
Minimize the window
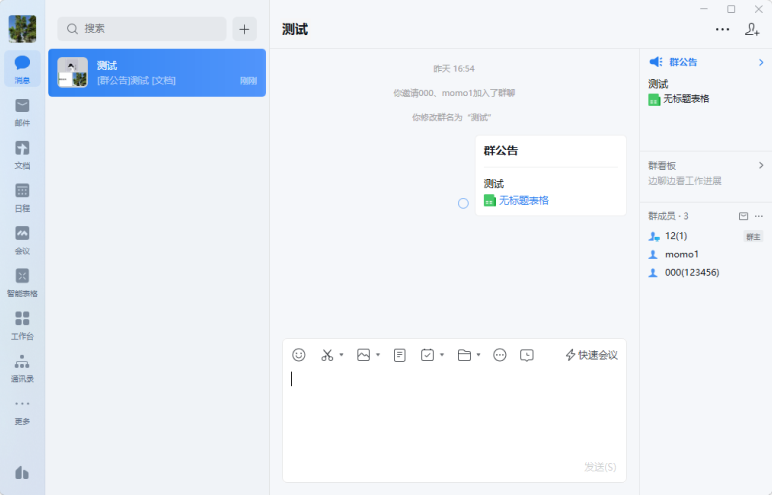click(x=704, y=9)
